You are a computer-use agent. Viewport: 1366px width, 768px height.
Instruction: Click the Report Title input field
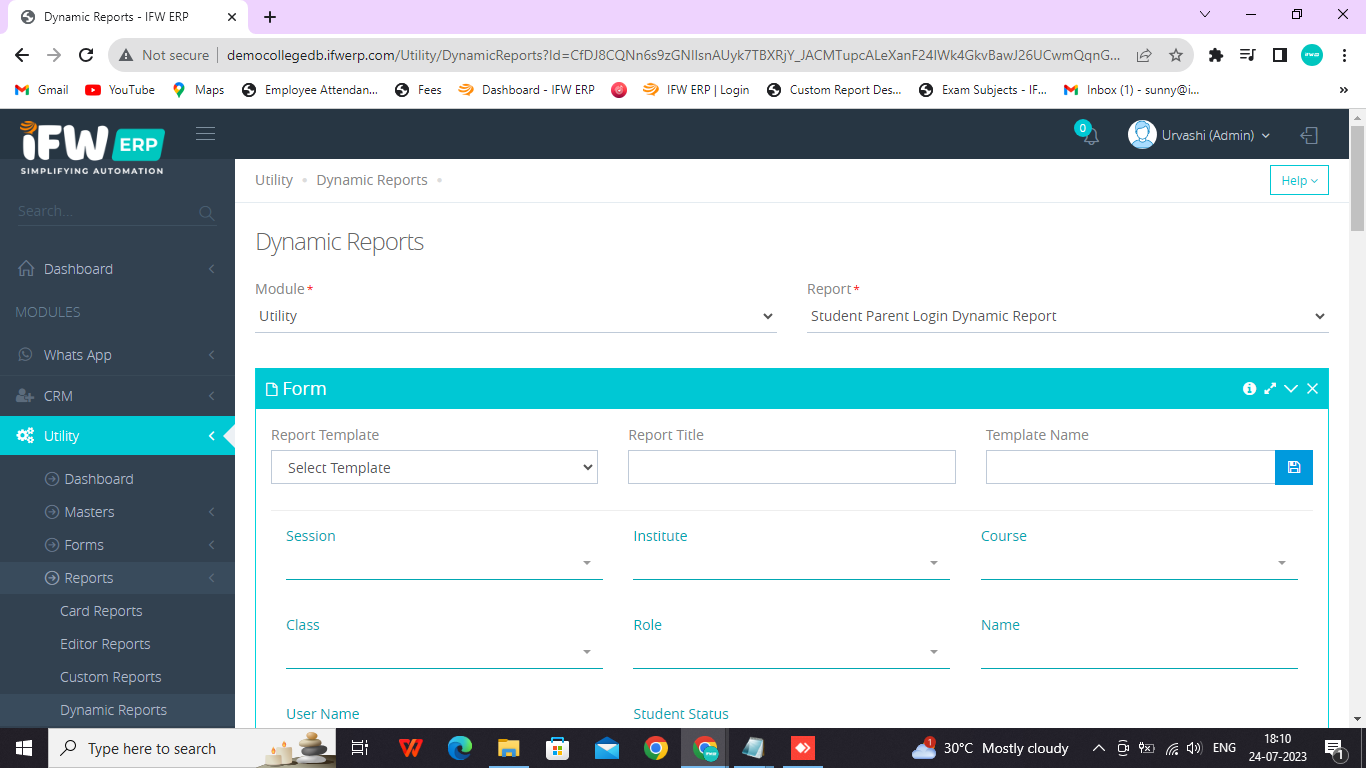[792, 467]
